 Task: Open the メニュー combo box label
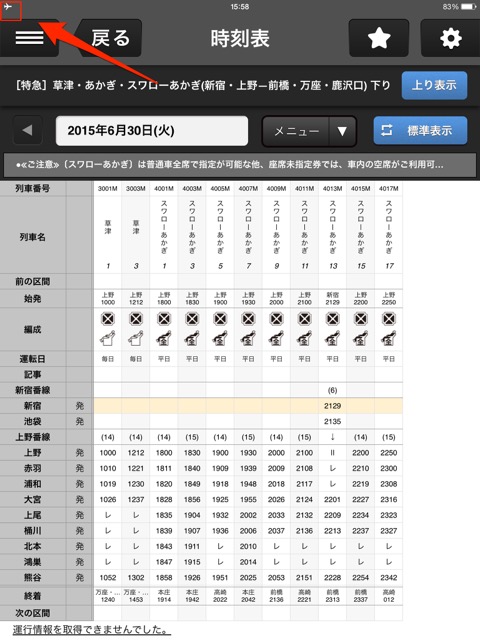click(296, 131)
